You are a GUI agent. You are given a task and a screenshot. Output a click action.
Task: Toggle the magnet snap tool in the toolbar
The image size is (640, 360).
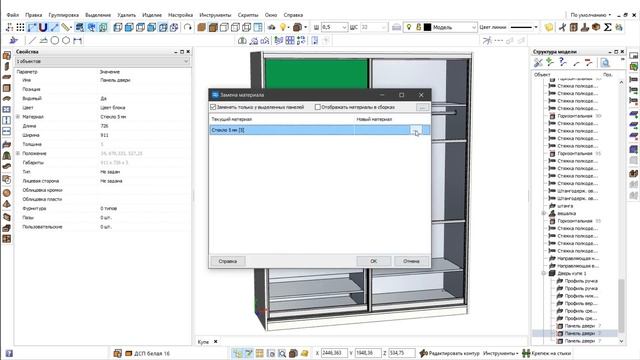click(x=43, y=27)
